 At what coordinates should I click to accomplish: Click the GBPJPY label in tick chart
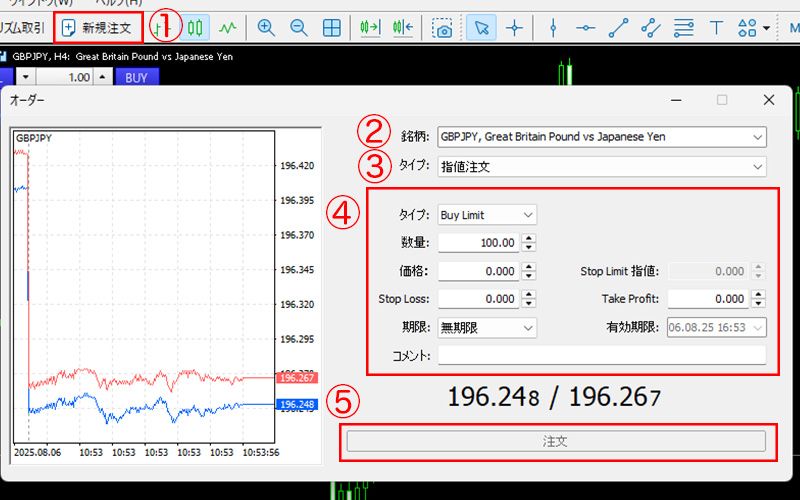click(x=34, y=138)
